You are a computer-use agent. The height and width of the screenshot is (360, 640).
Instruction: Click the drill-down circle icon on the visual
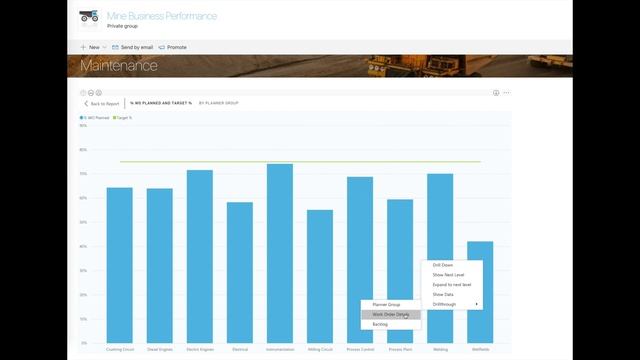tap(91, 93)
